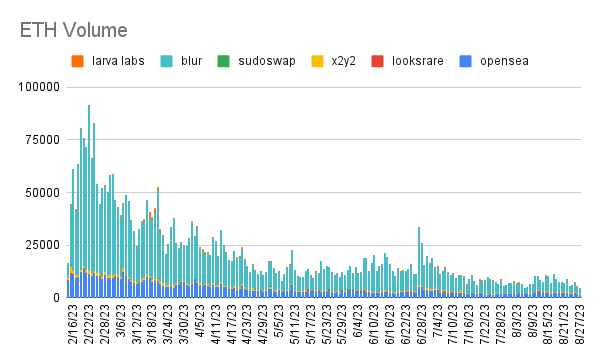Viewport: 600px width, 363px height.
Task: Click the 'ETH Volume' chart title
Action: tap(73, 30)
